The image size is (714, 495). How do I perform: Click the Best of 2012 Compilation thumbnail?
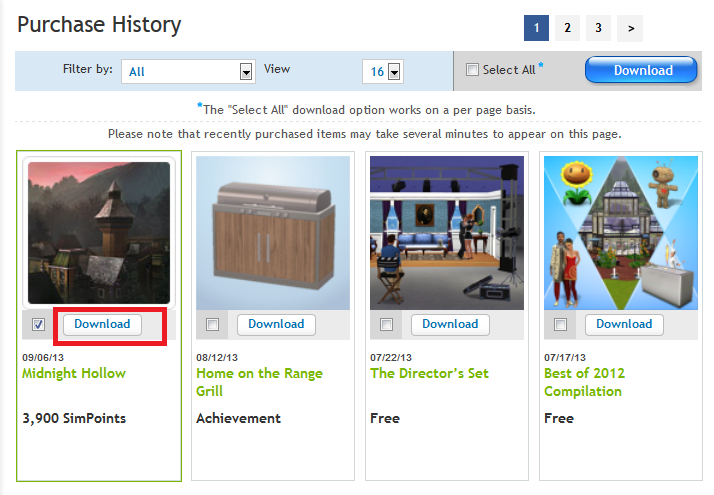[x=621, y=233]
